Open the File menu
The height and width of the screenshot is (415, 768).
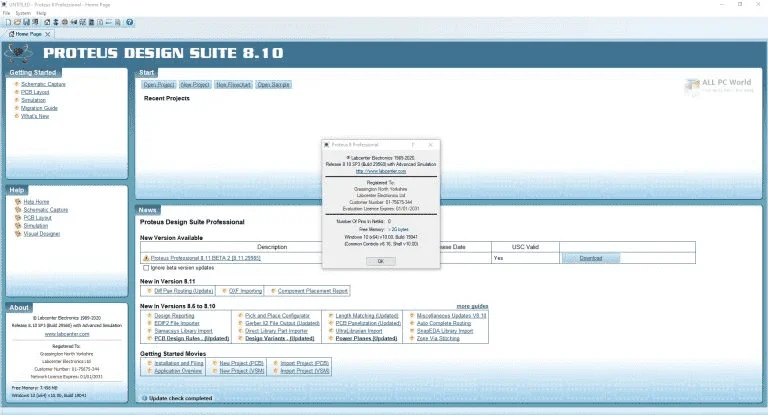6,13
